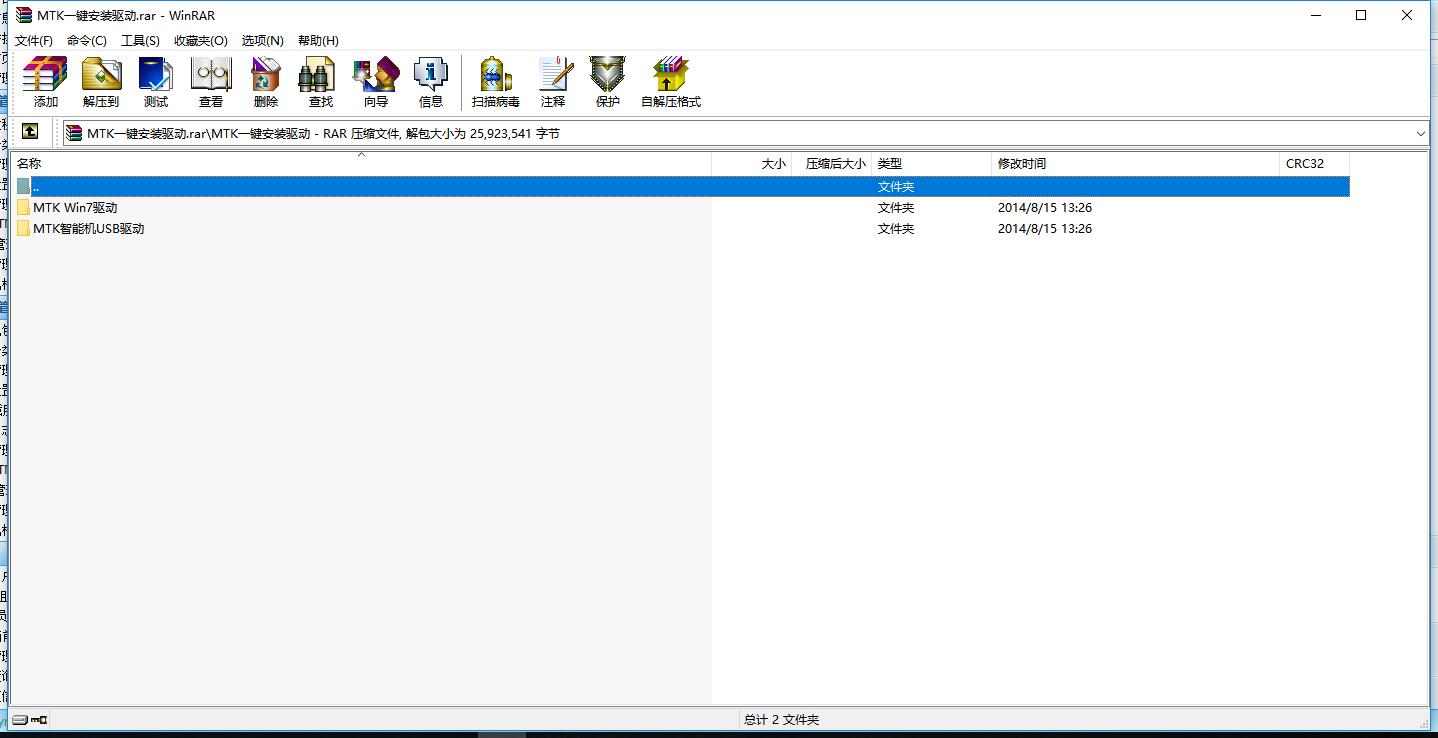Select the MTK智能机USB驱动 folder name
Screen dimensions: 1438x738
click(89, 229)
